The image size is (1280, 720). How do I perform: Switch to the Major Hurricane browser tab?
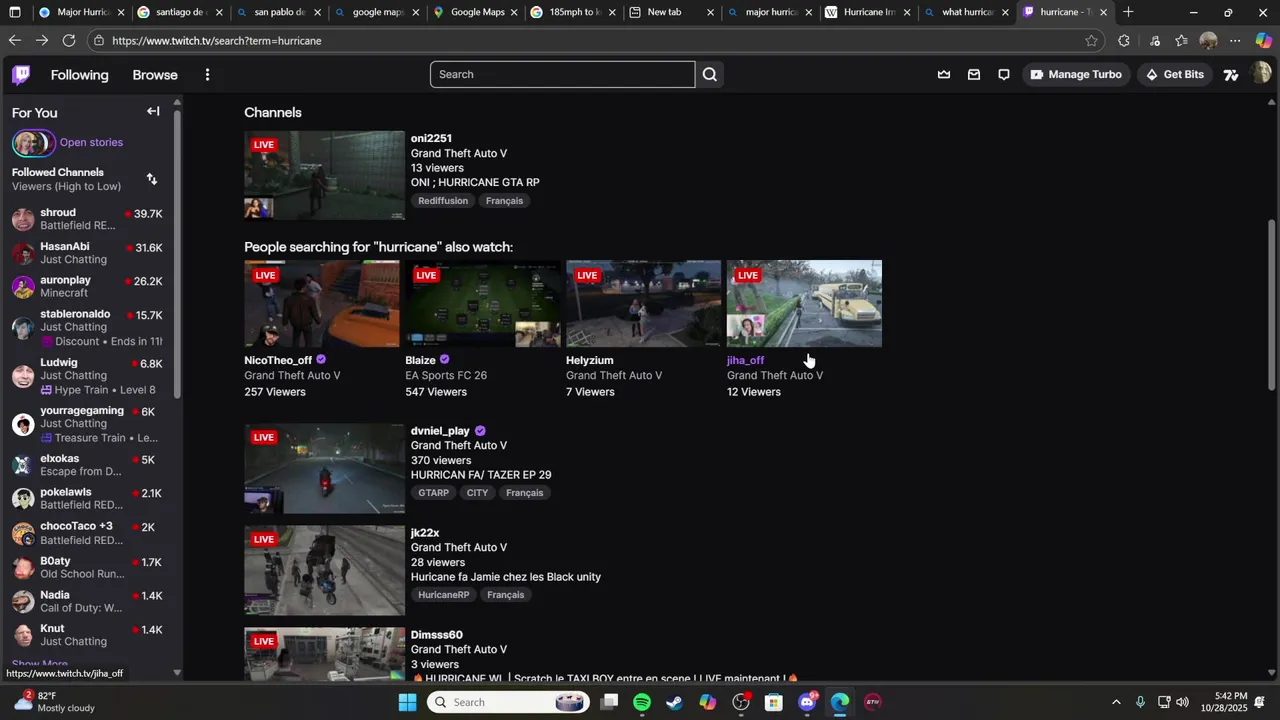point(82,12)
